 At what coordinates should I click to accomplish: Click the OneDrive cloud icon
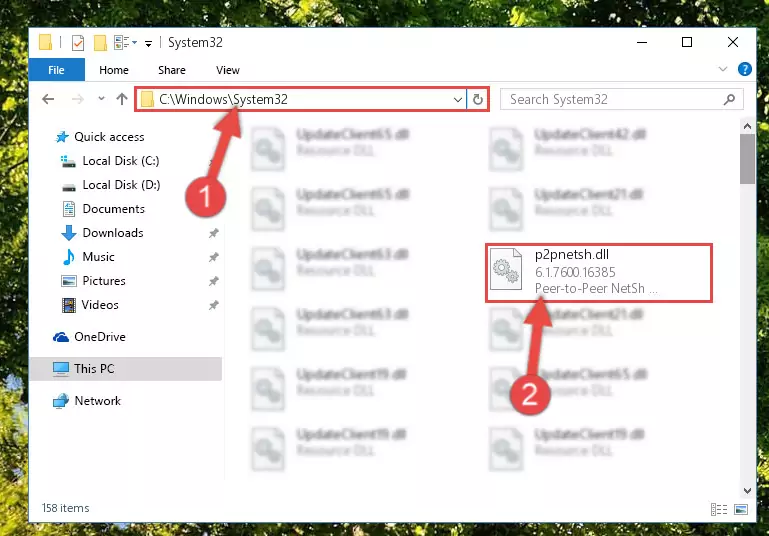click(x=61, y=337)
